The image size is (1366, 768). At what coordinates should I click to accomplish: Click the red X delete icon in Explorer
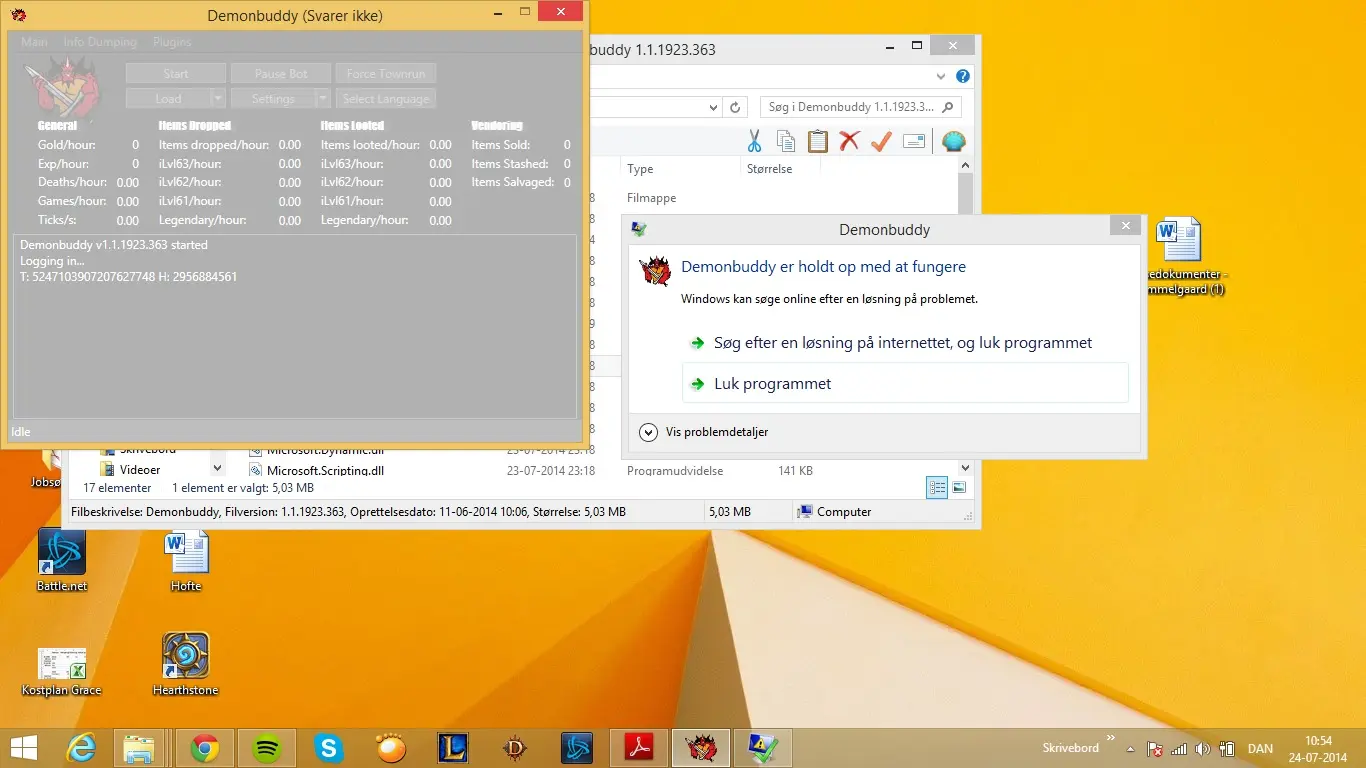click(849, 141)
